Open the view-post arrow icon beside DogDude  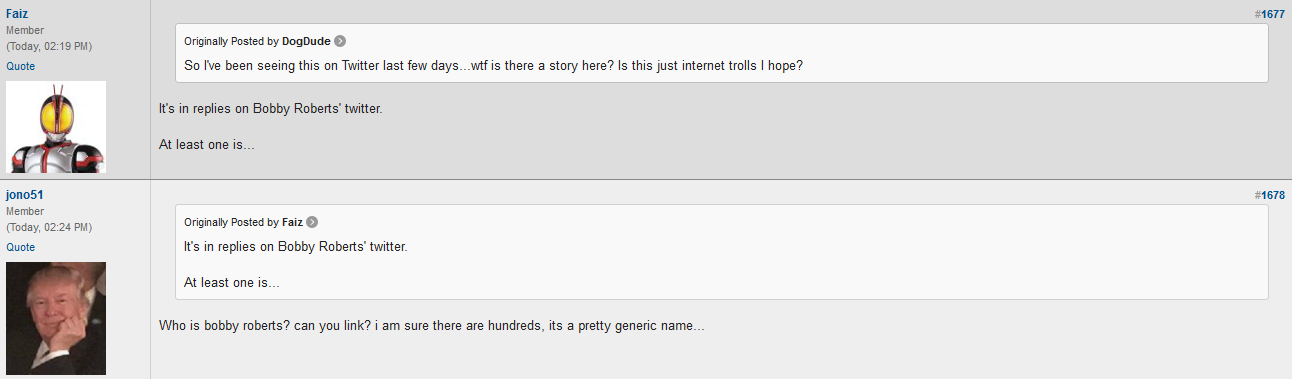click(340, 41)
